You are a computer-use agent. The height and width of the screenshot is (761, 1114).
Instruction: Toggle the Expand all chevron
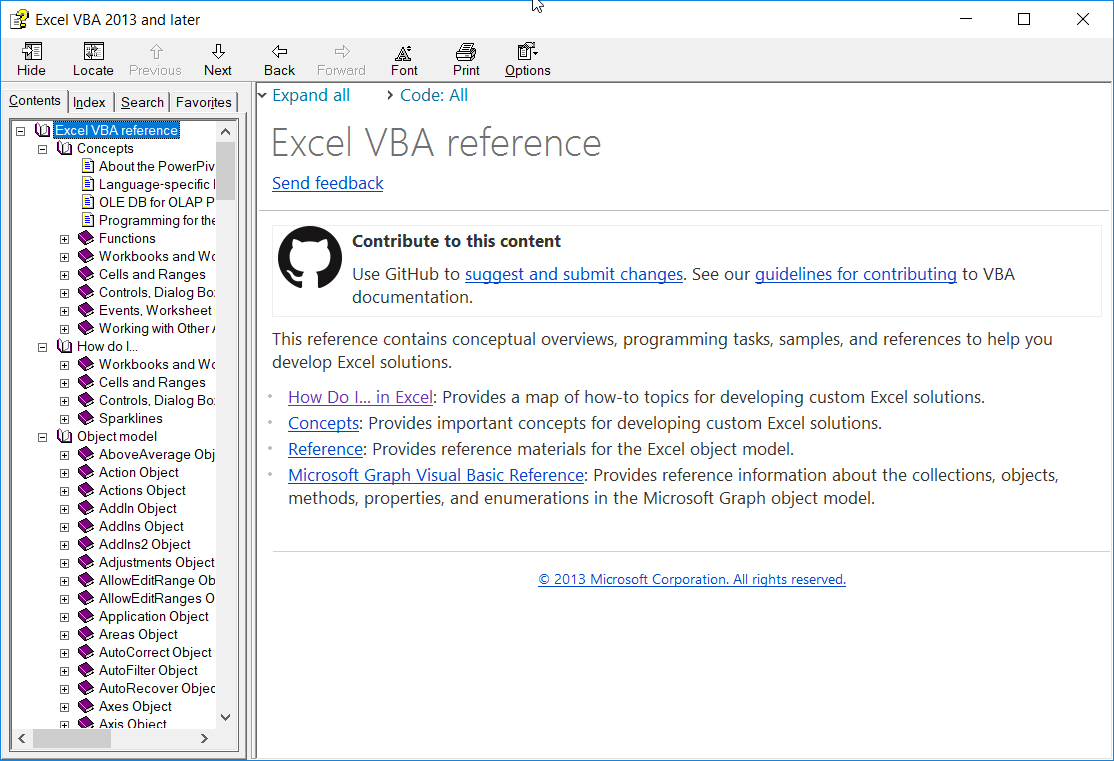262,95
